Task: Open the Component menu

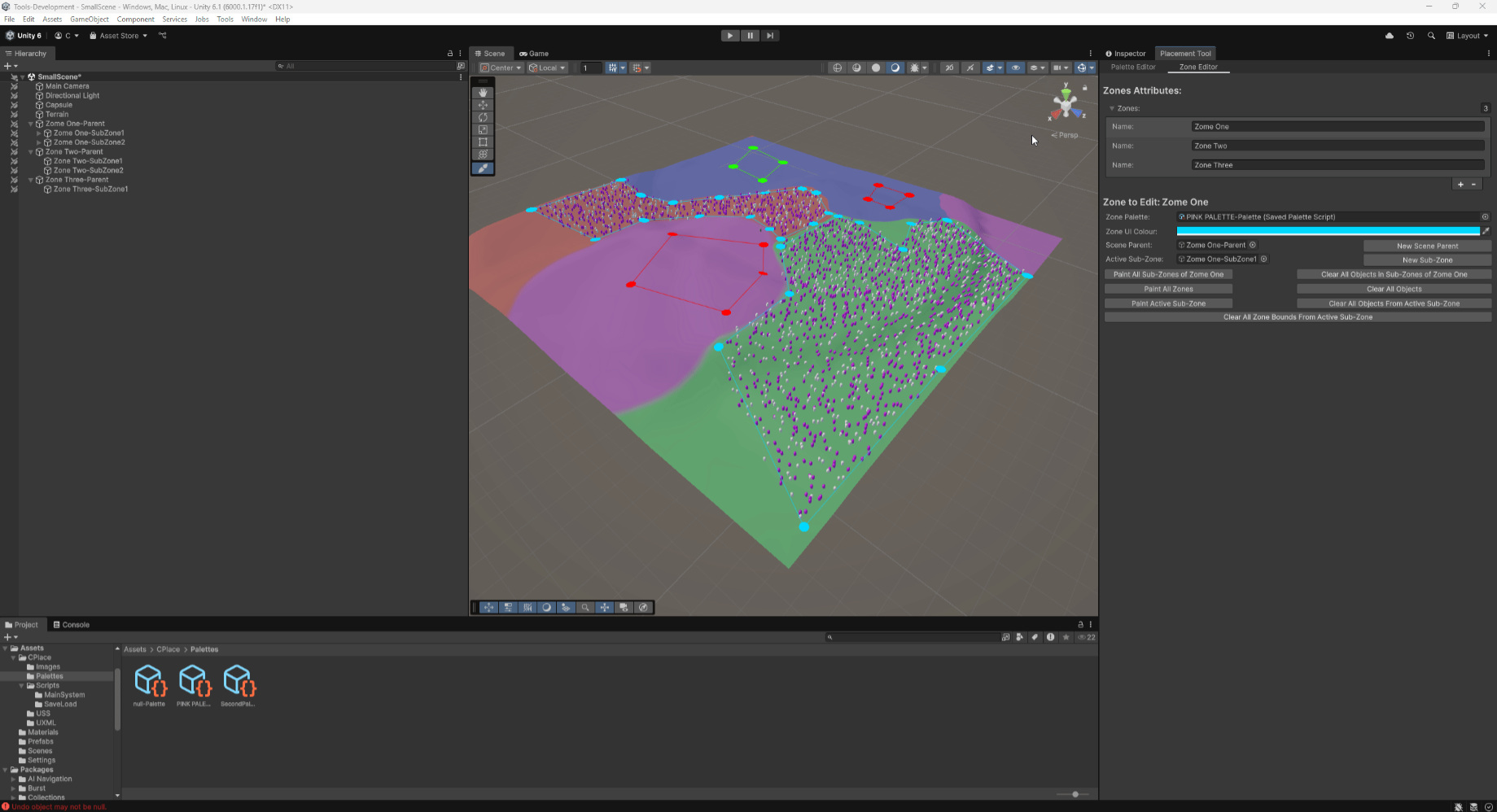Action: click(135, 19)
